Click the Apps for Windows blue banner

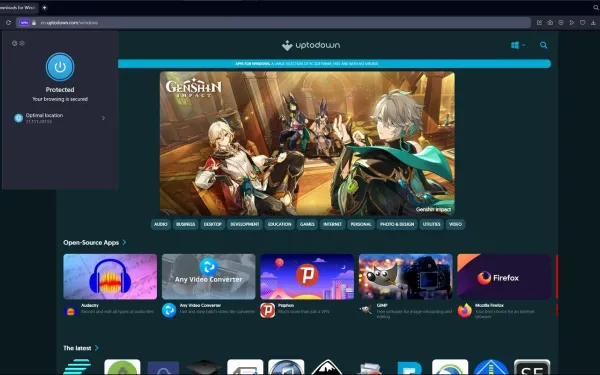pyautogui.click(x=334, y=64)
